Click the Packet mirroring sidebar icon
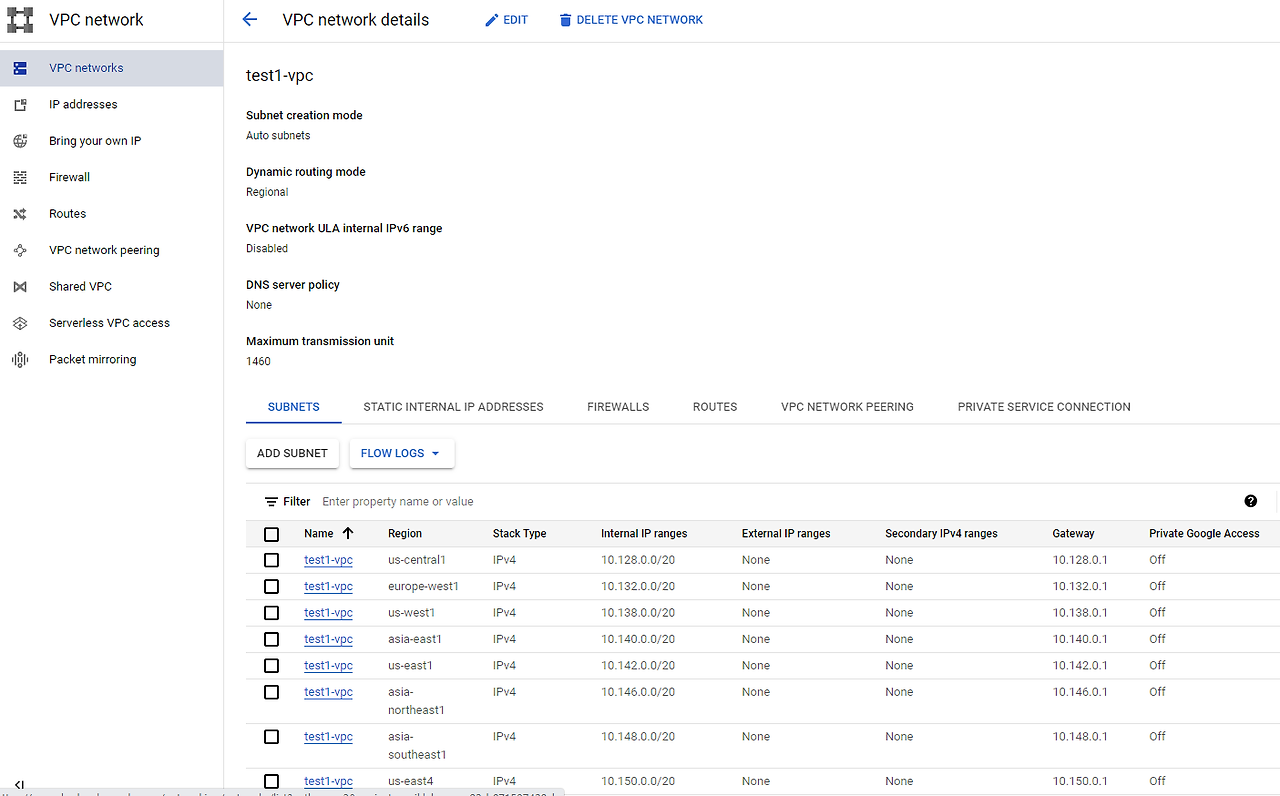Viewport: 1280px width, 796px height. [x=20, y=360]
